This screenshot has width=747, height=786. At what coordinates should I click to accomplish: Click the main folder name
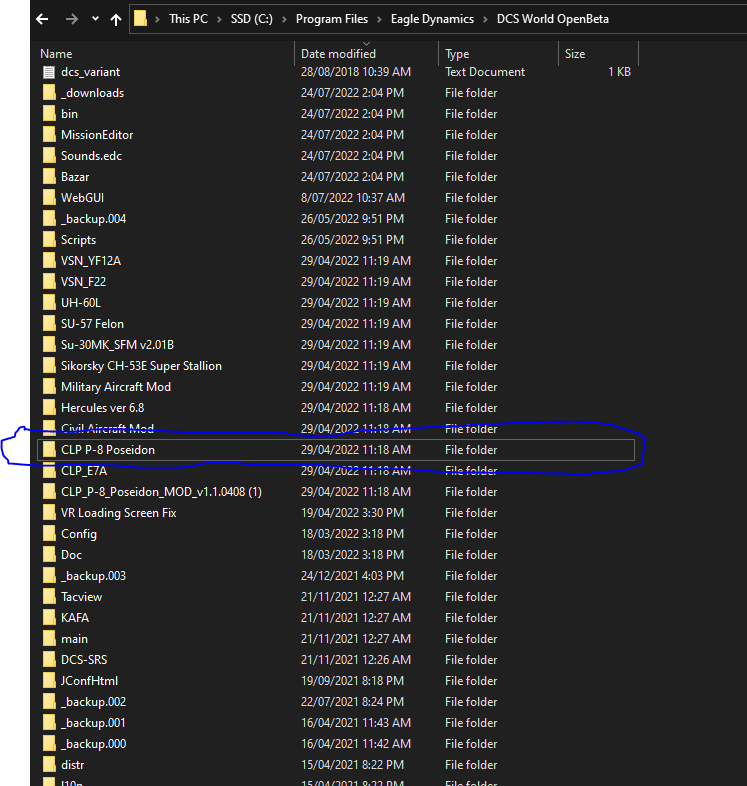(x=74, y=639)
